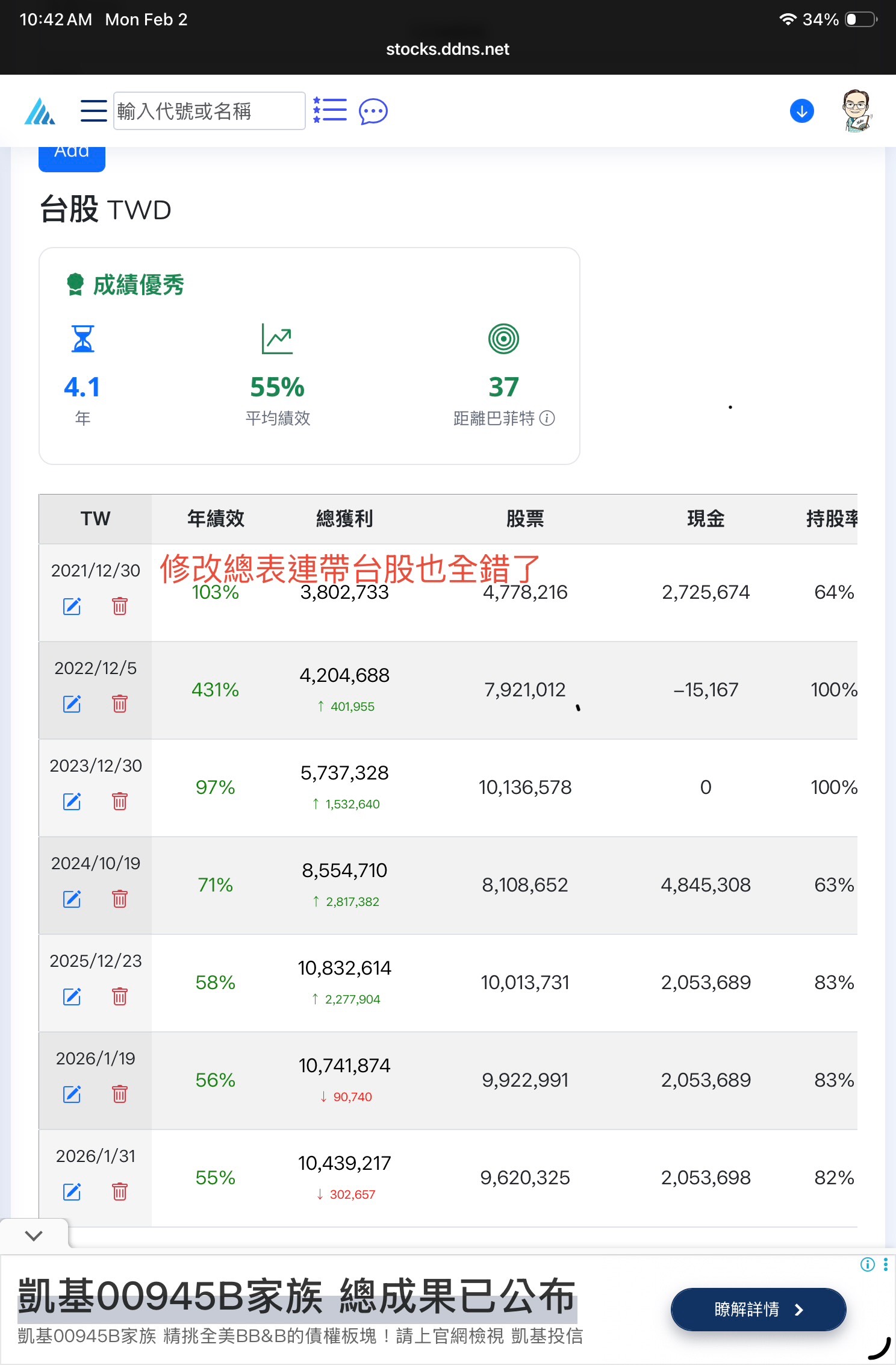Edit the 2025/12/23 record
Screen dimensions: 896x1365
pyautogui.click(x=72, y=996)
